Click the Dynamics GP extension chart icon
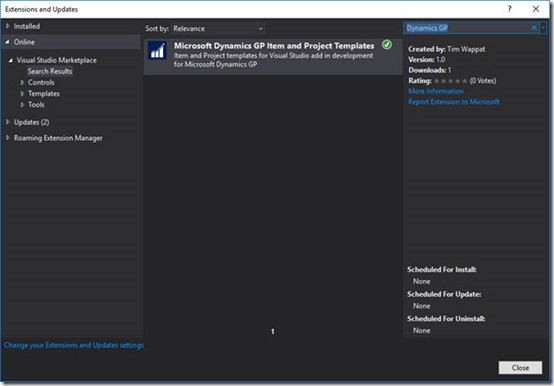The image size is (554, 386). tap(157, 51)
